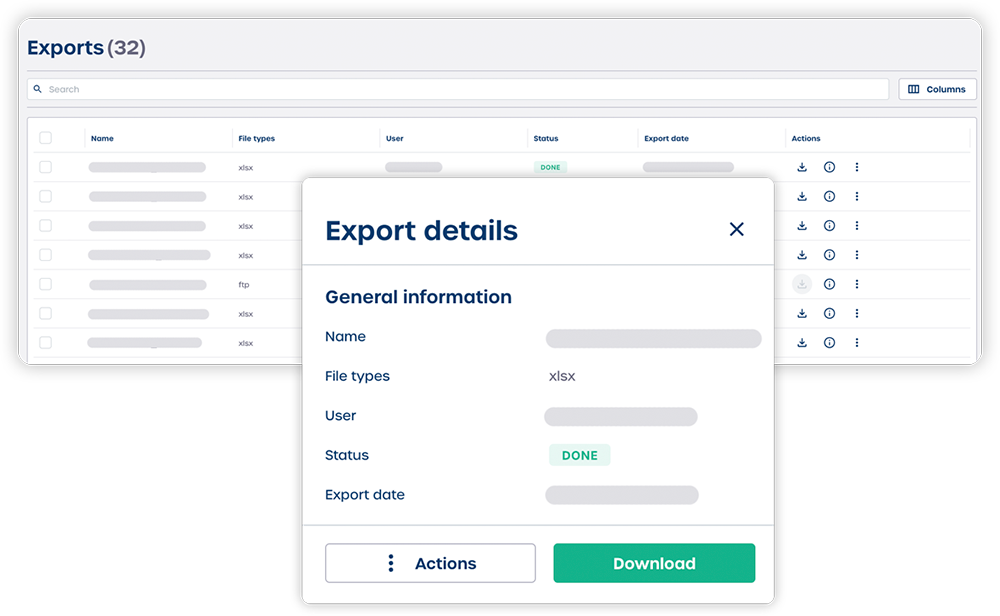
Task: Open the three-dot menu on the third row
Action: point(857,226)
